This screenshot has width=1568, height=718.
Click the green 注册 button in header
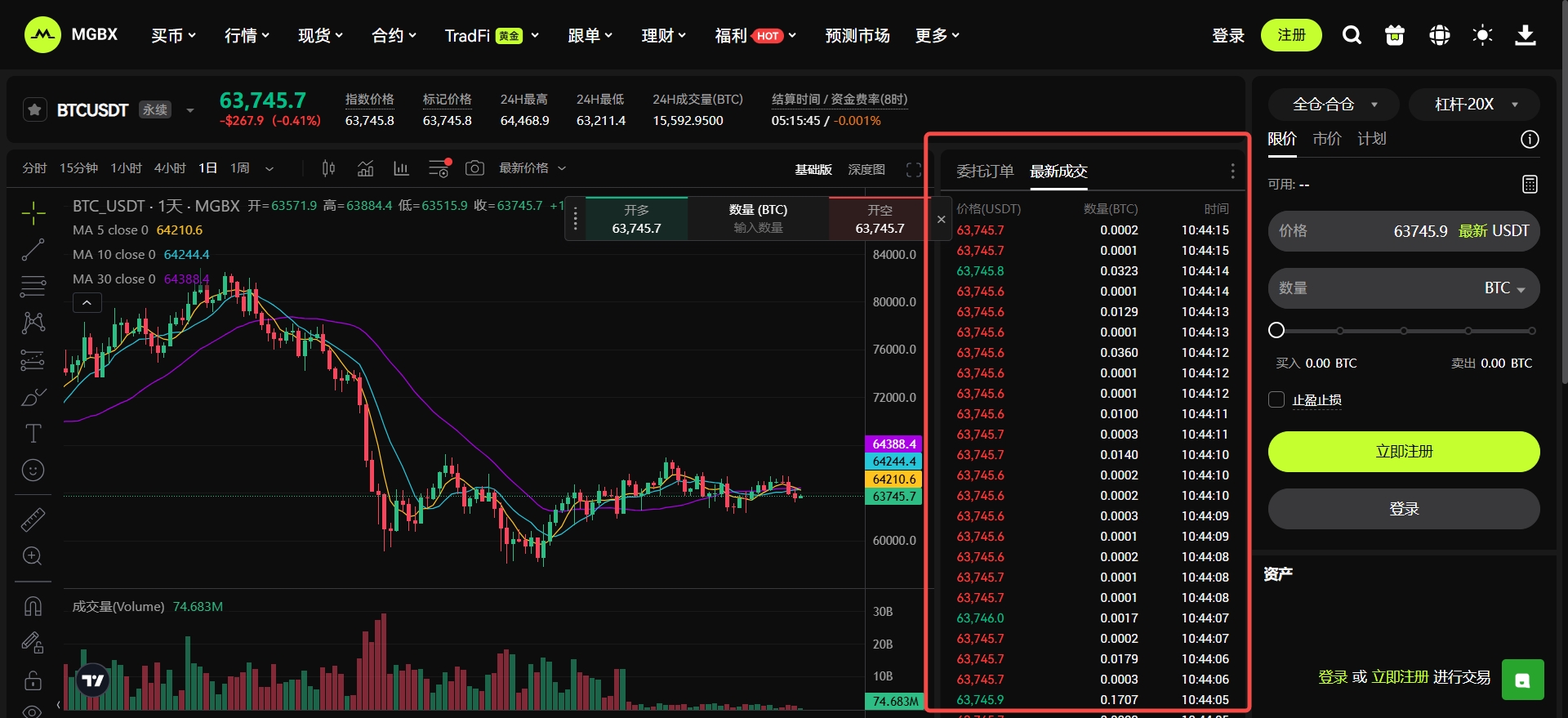(1291, 35)
